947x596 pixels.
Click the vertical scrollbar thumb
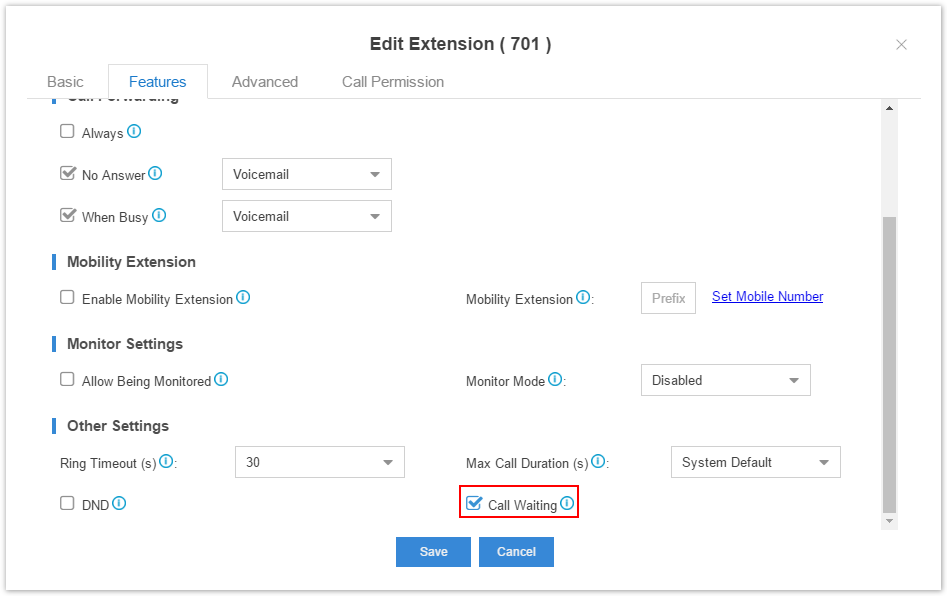click(x=889, y=364)
